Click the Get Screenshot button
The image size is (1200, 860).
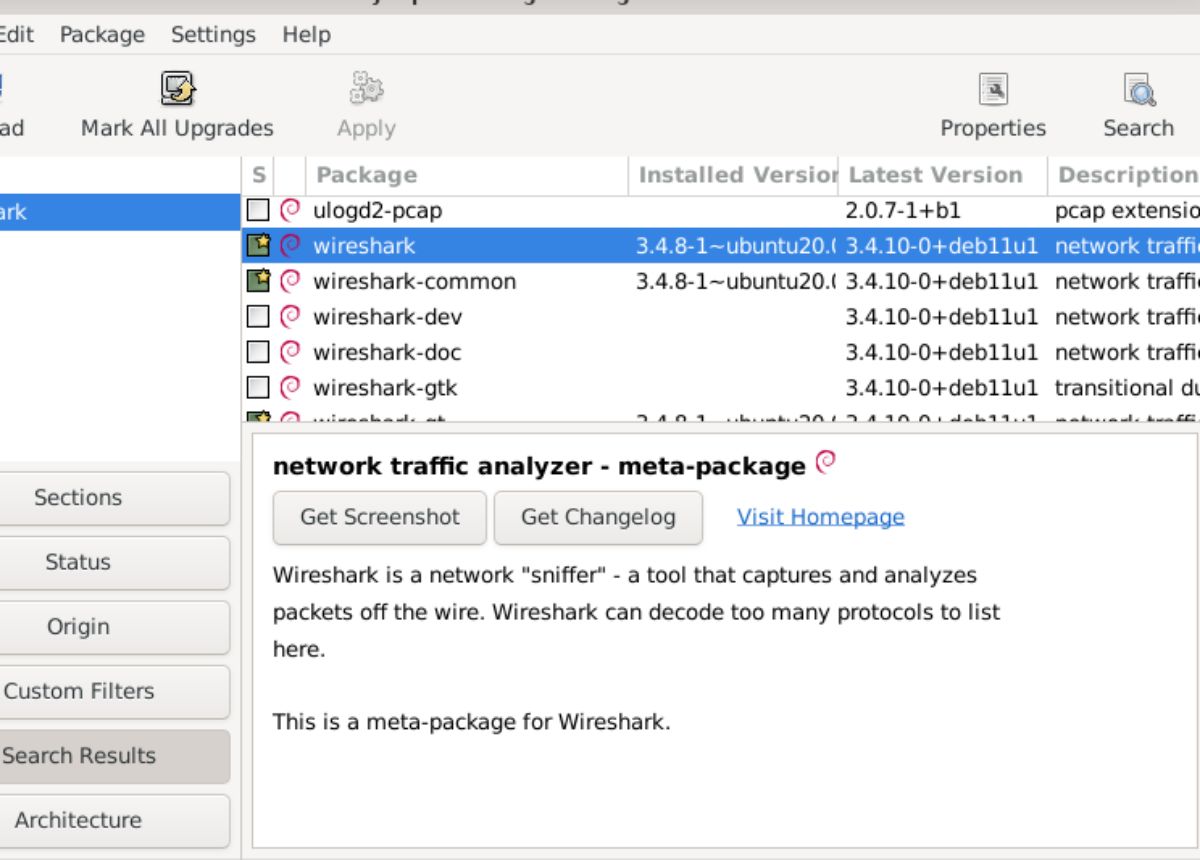click(379, 517)
